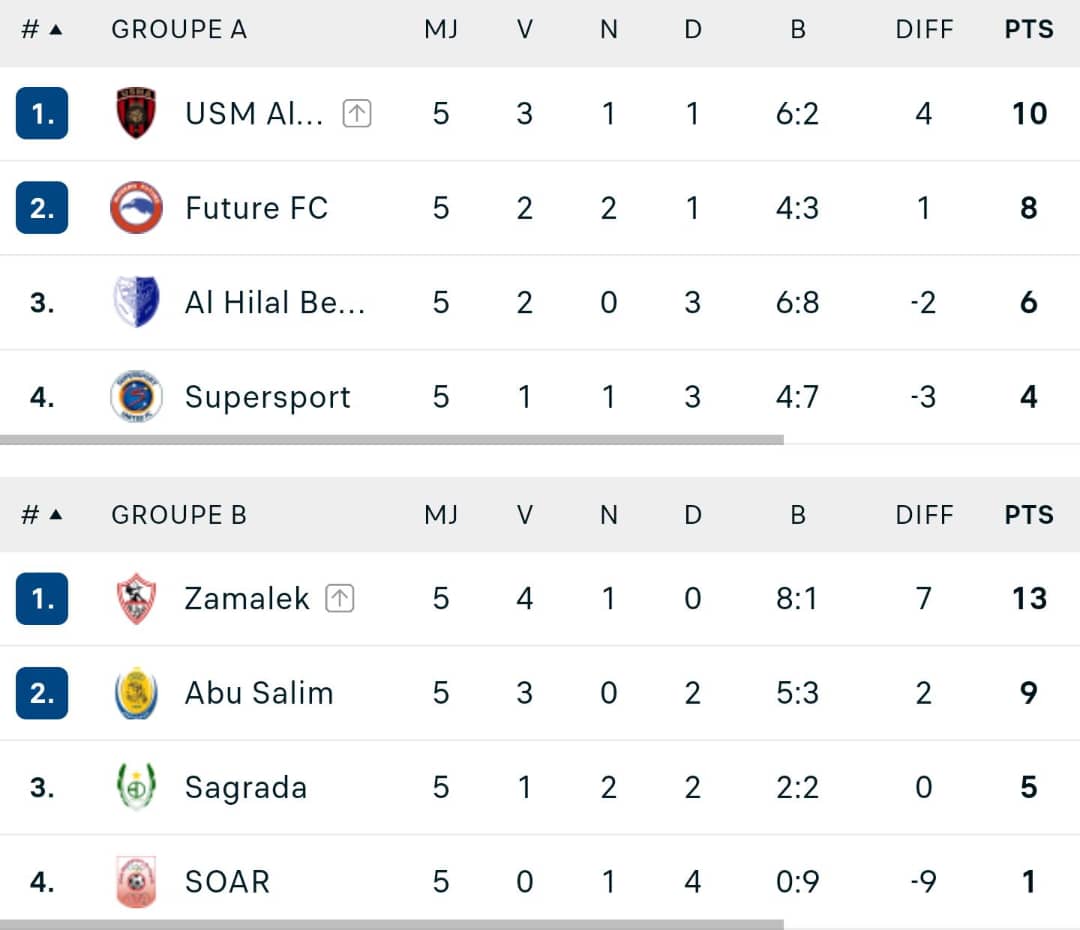Sort Groupe B by rank arrow

tap(56, 515)
